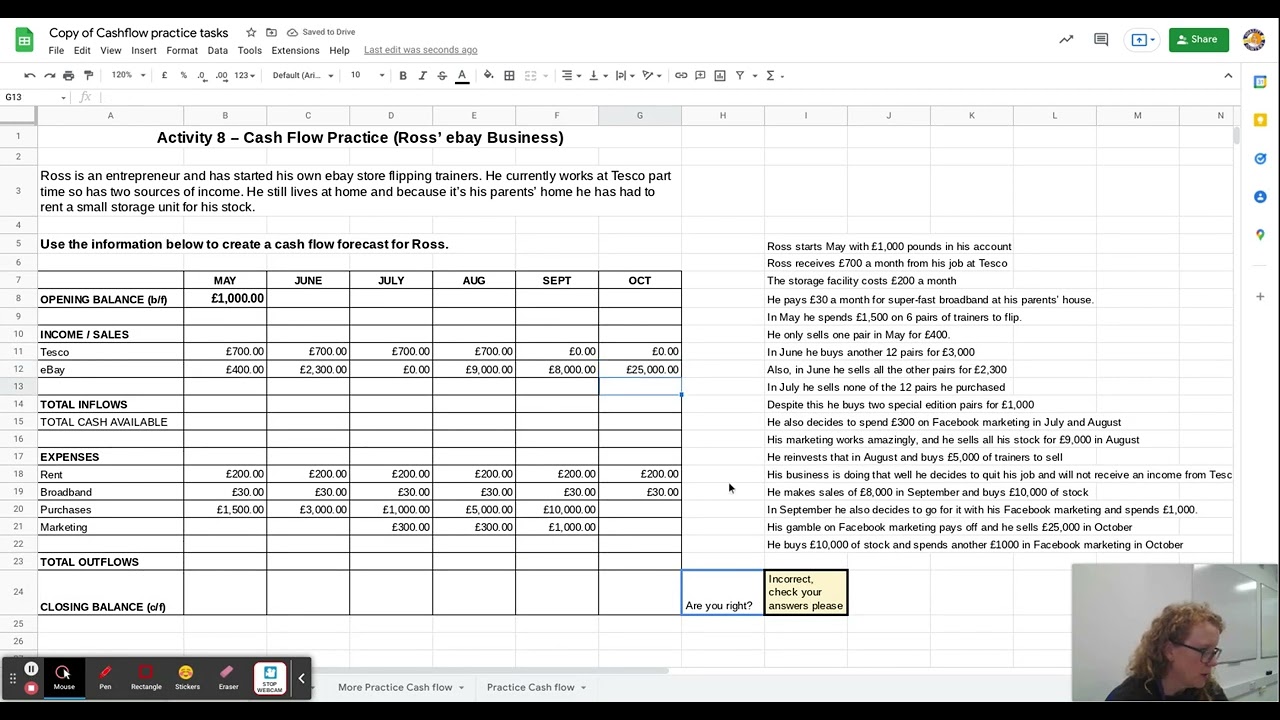Insert a comment from the toolbar
This screenshot has height=720, width=1280.
pos(701,75)
